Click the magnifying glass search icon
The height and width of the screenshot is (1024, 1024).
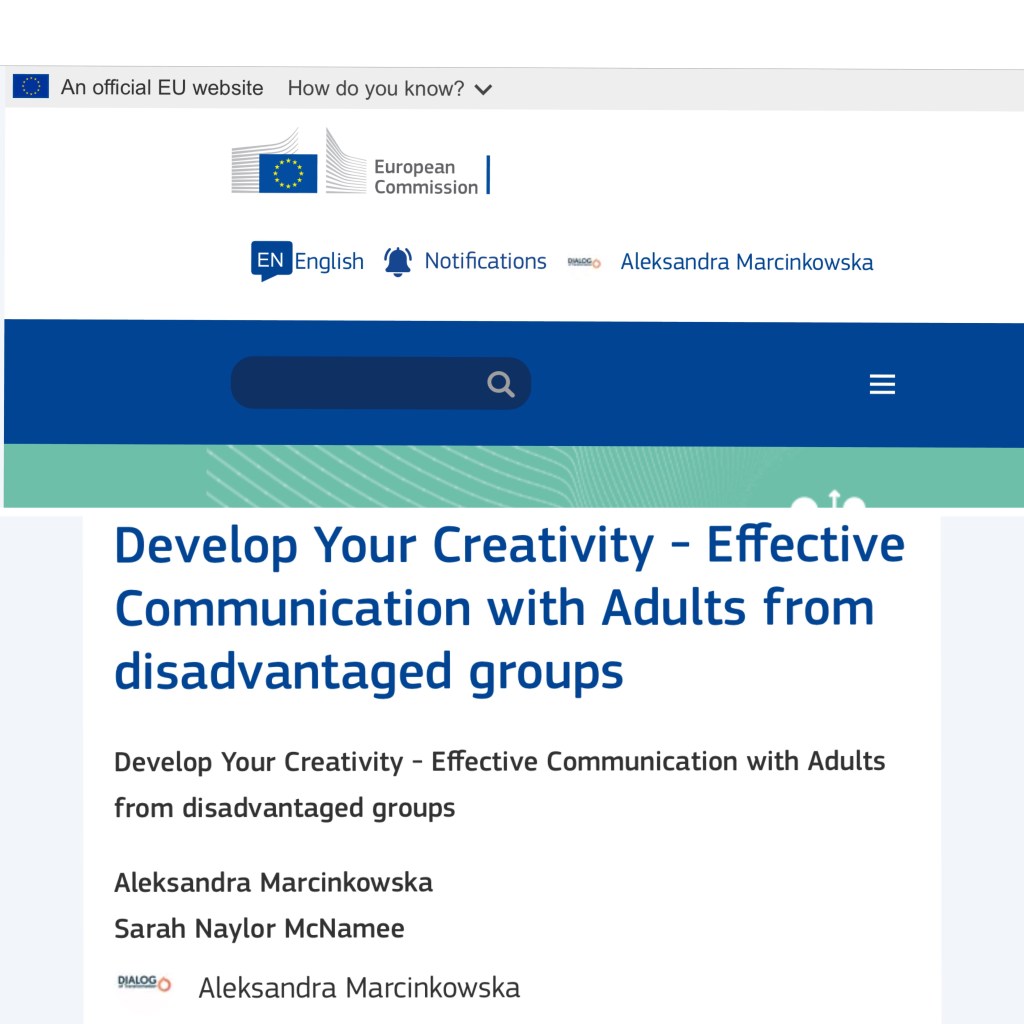tap(501, 385)
